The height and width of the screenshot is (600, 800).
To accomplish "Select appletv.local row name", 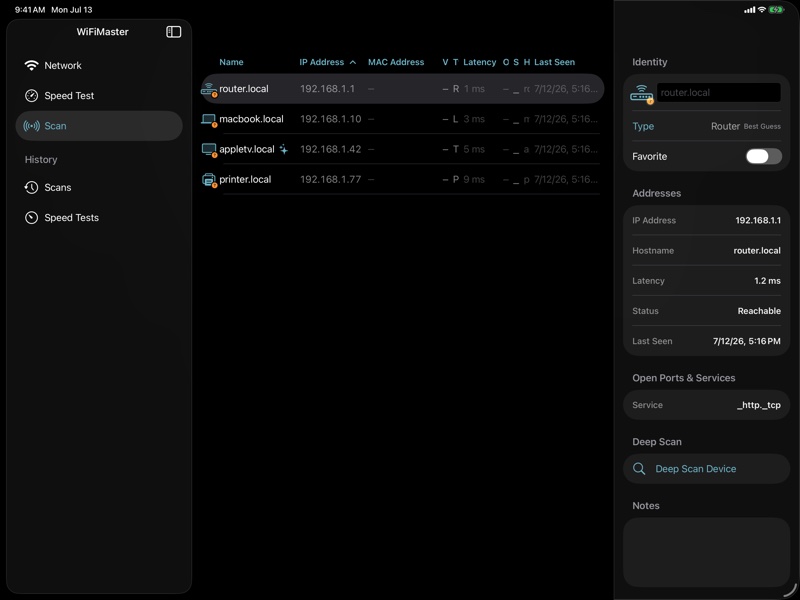I will pyautogui.click(x=246, y=149).
